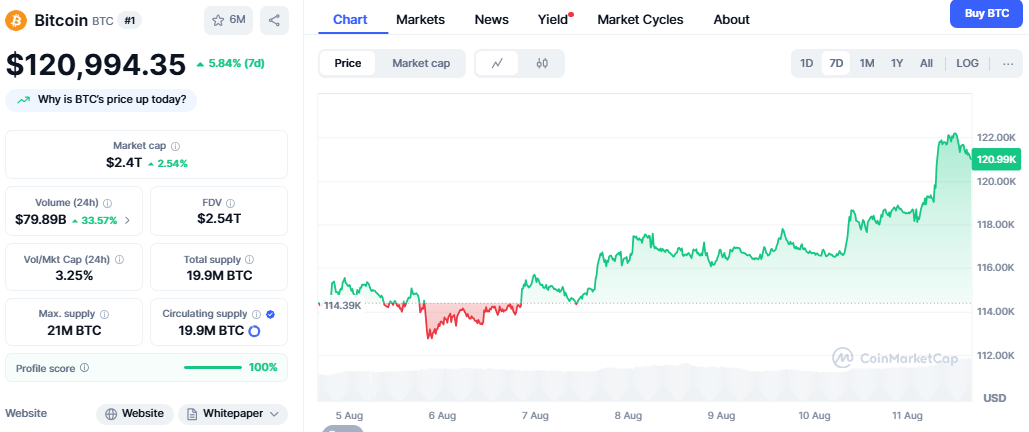Click the 10 Aug date on the axis
This screenshot has height=432, width=1029.
[814, 416]
